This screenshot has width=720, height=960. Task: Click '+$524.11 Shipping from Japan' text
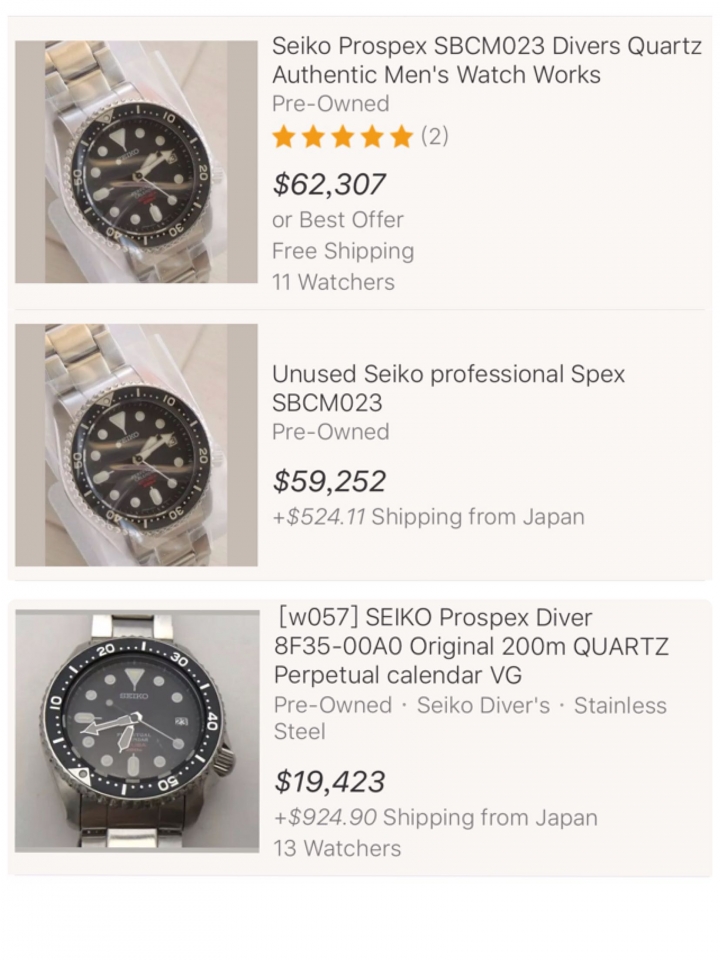[x=429, y=517]
